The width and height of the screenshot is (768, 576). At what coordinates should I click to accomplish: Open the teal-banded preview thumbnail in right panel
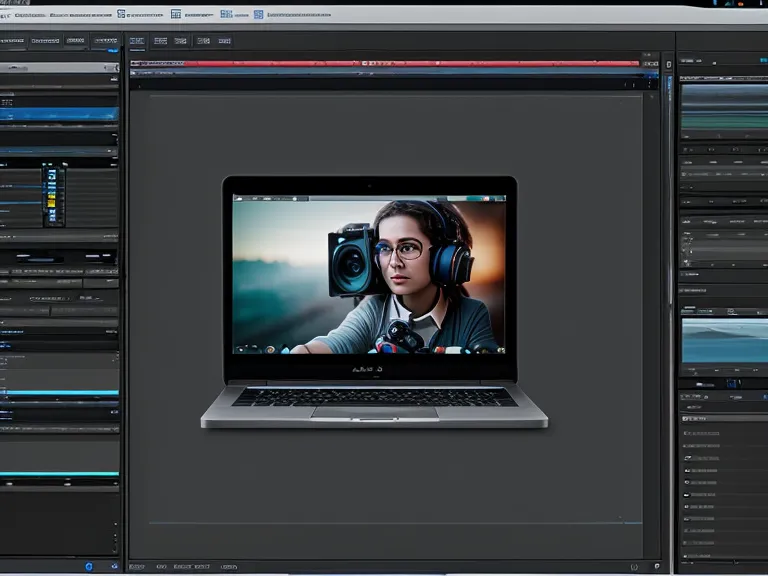click(724, 107)
